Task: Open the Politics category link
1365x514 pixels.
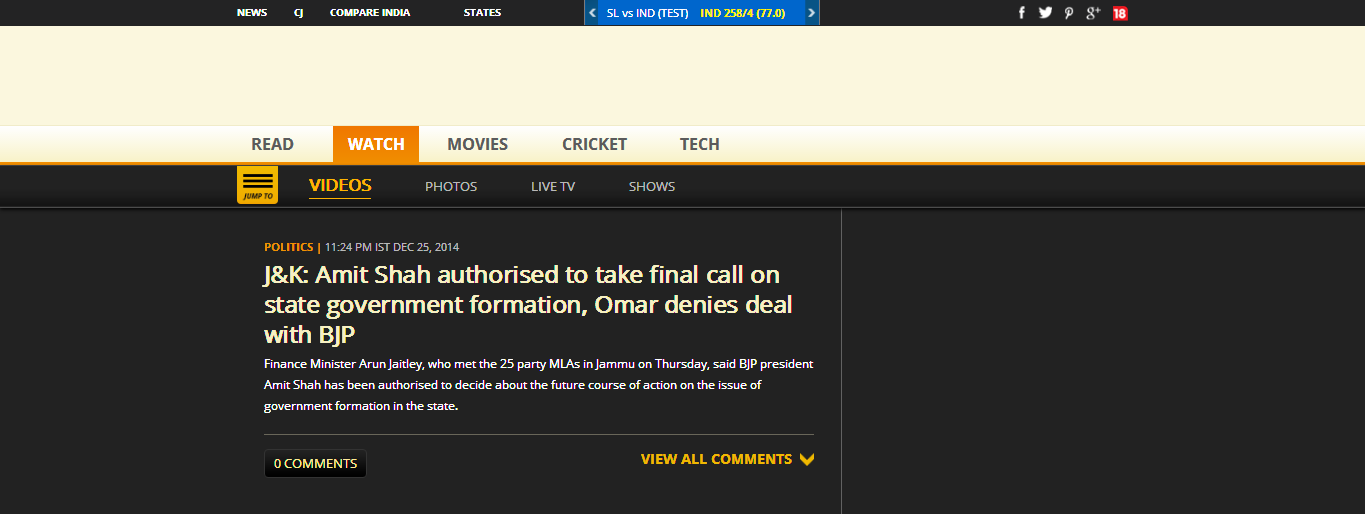Action: (288, 247)
